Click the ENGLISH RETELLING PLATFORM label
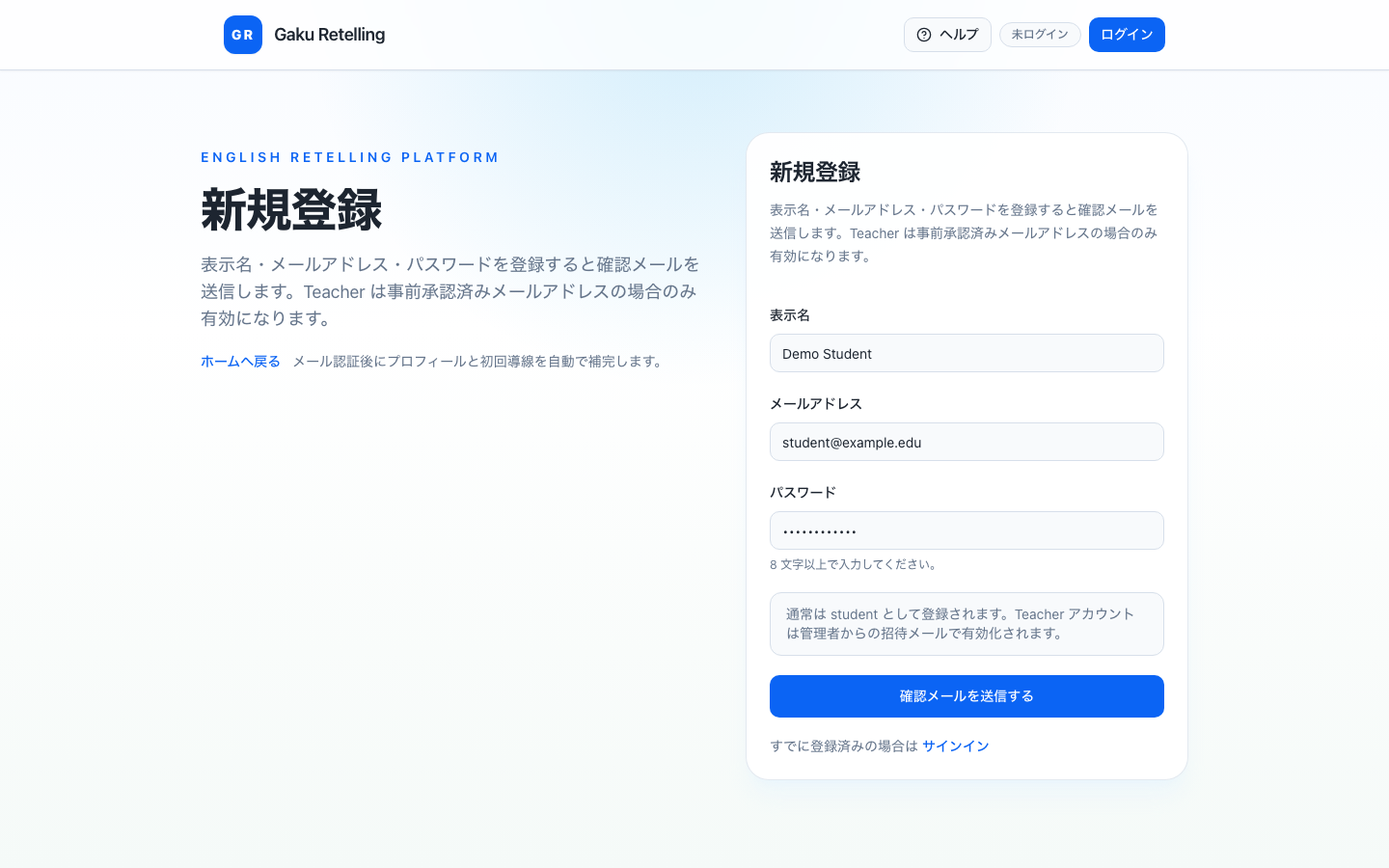This screenshot has height=868, width=1389. tap(350, 157)
